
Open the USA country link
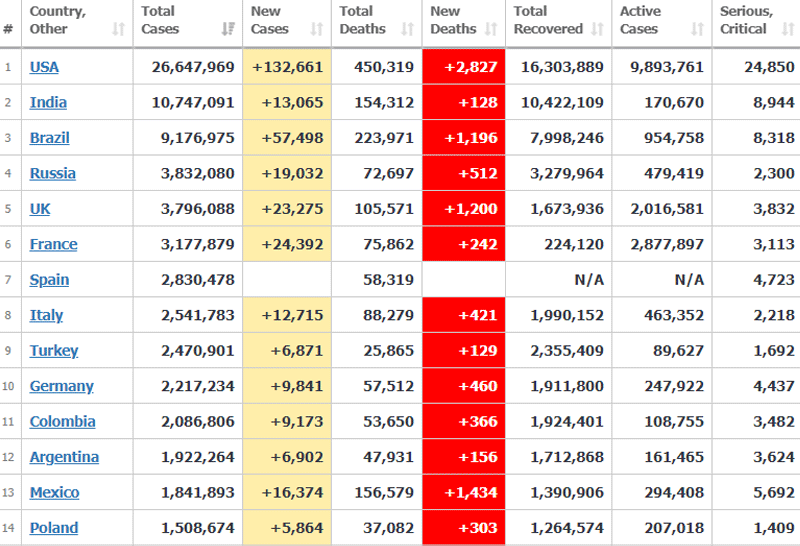tap(44, 67)
